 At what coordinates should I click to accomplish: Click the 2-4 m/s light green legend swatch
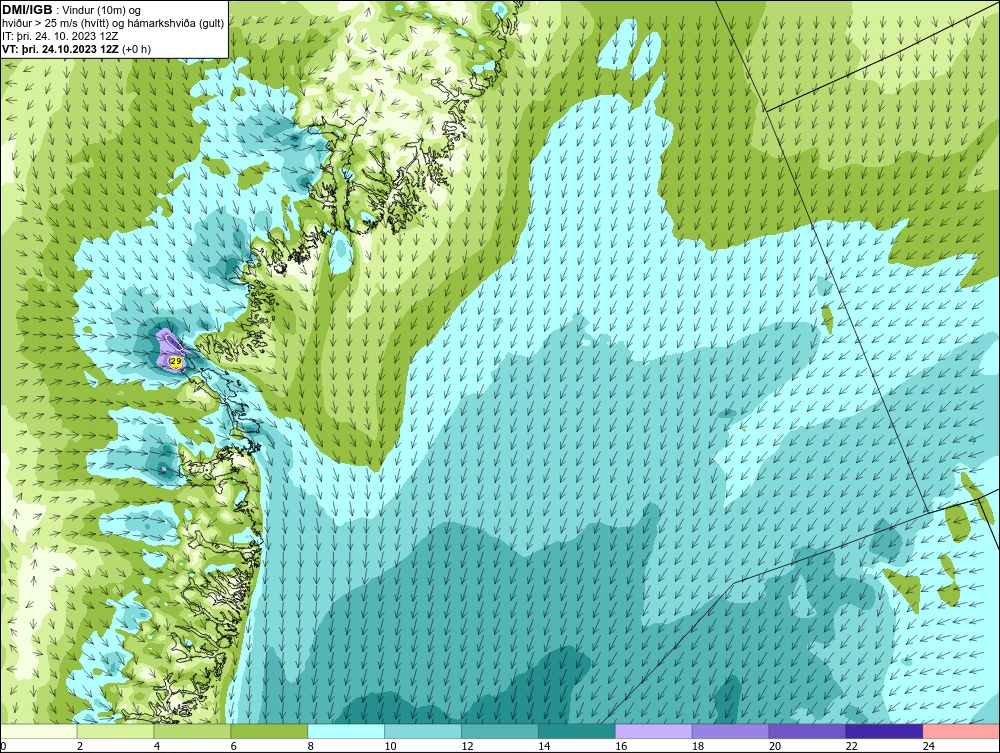click(x=115, y=731)
